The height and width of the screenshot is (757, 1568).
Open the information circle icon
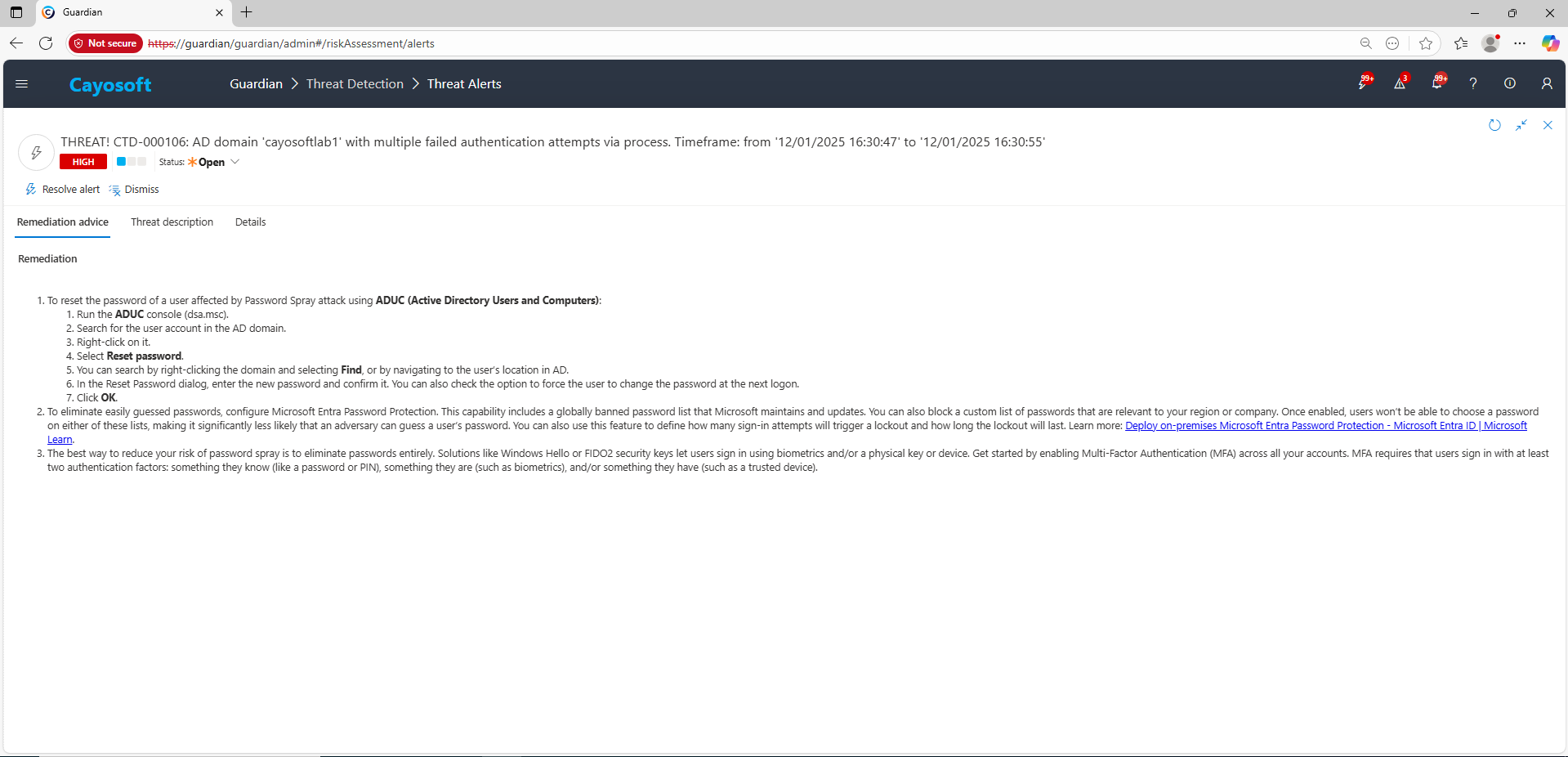point(1510,83)
